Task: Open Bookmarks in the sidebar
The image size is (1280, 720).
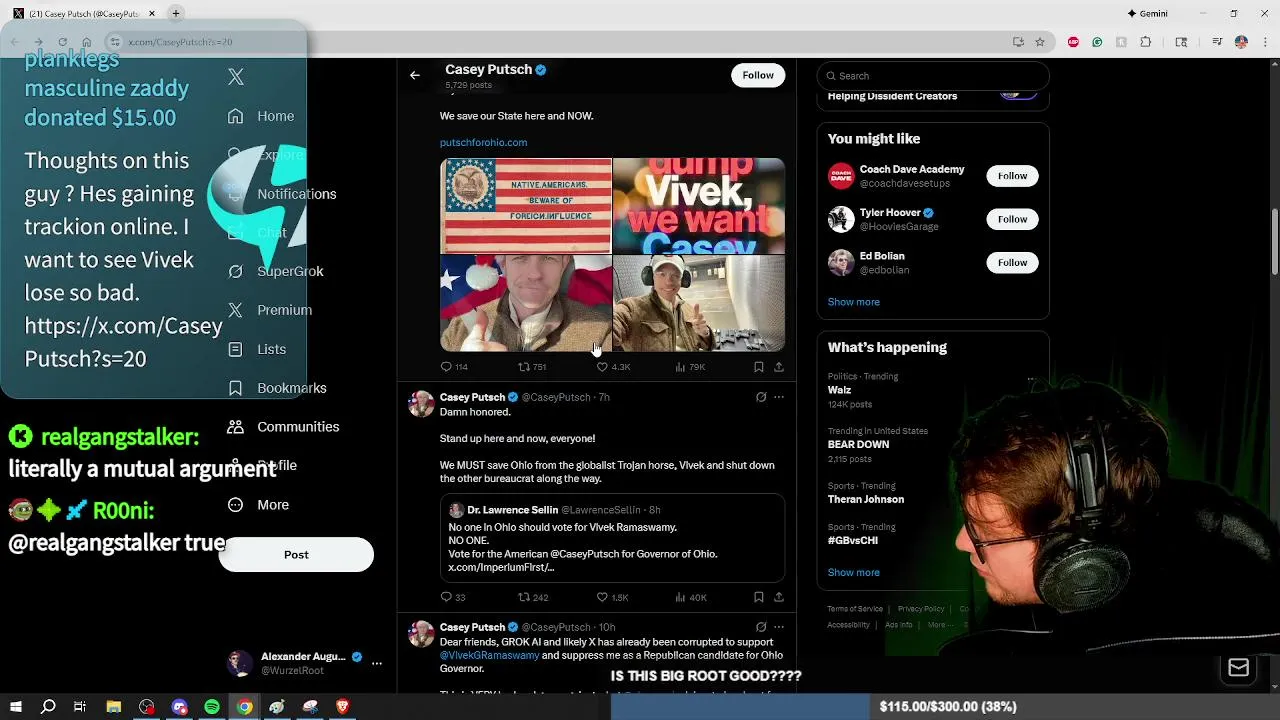Action: 277,388
